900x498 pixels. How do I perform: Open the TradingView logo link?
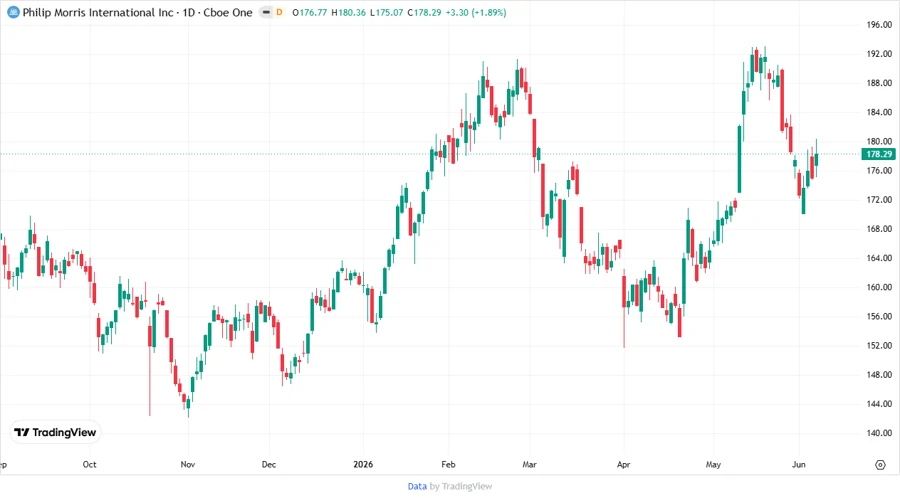click(55, 433)
